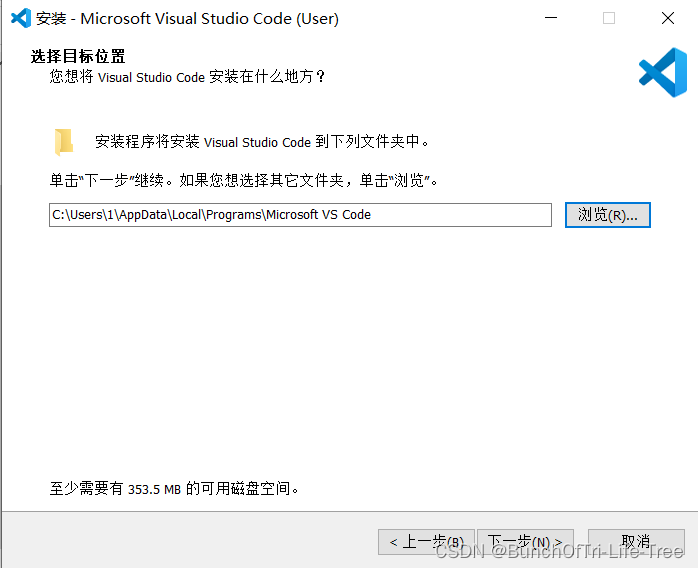Click the 单击"下一步"继续 instruction text
This screenshot has width=698, height=568.
coord(244,180)
